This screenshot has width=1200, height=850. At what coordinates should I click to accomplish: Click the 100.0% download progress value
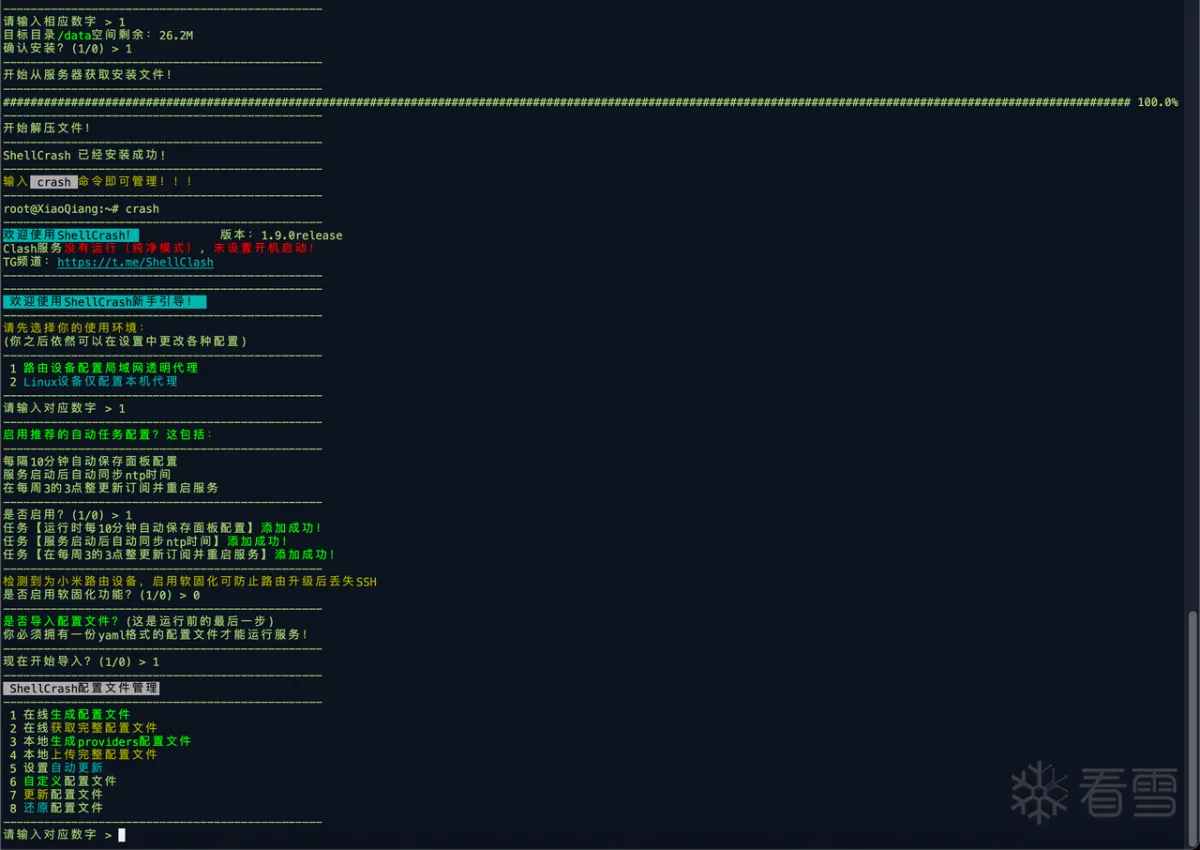[1158, 102]
